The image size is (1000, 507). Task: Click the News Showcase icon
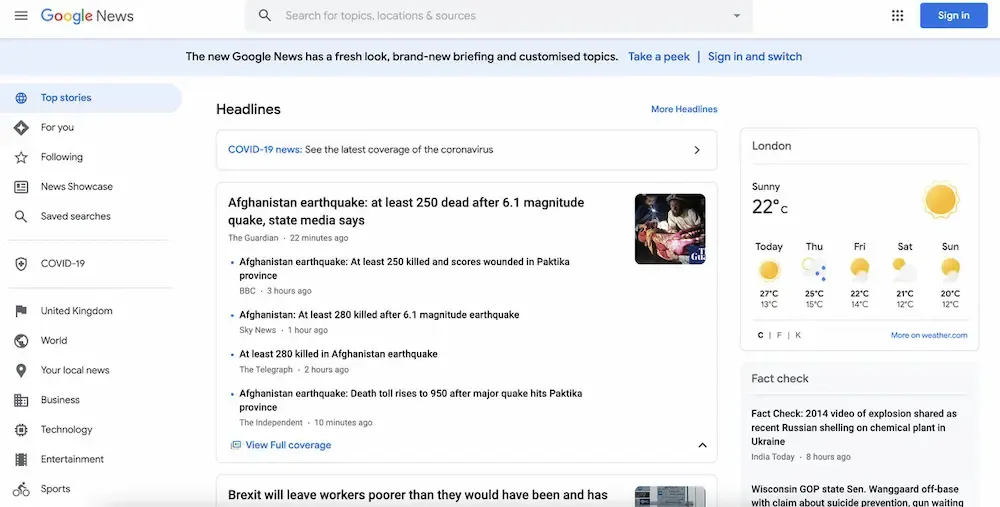pos(21,187)
